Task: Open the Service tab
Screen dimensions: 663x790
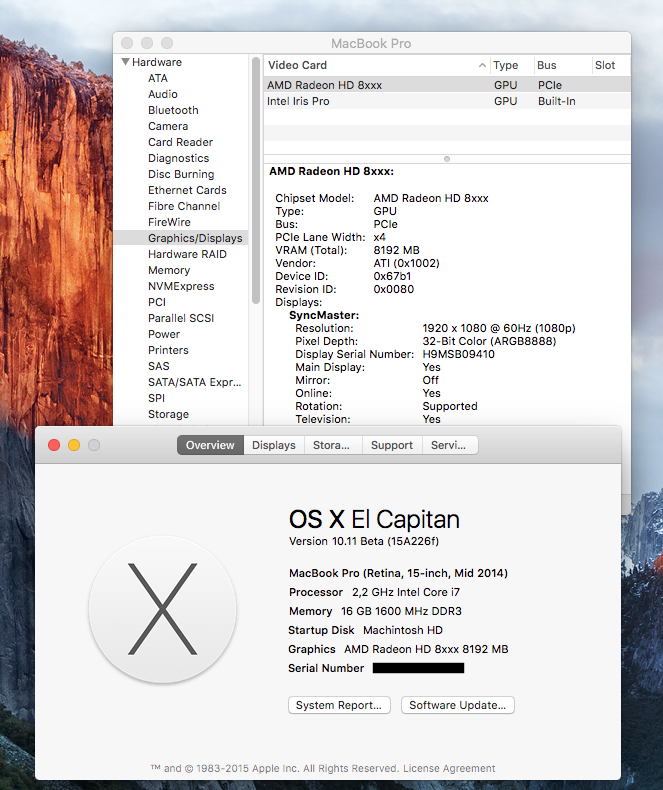Action: 449,445
